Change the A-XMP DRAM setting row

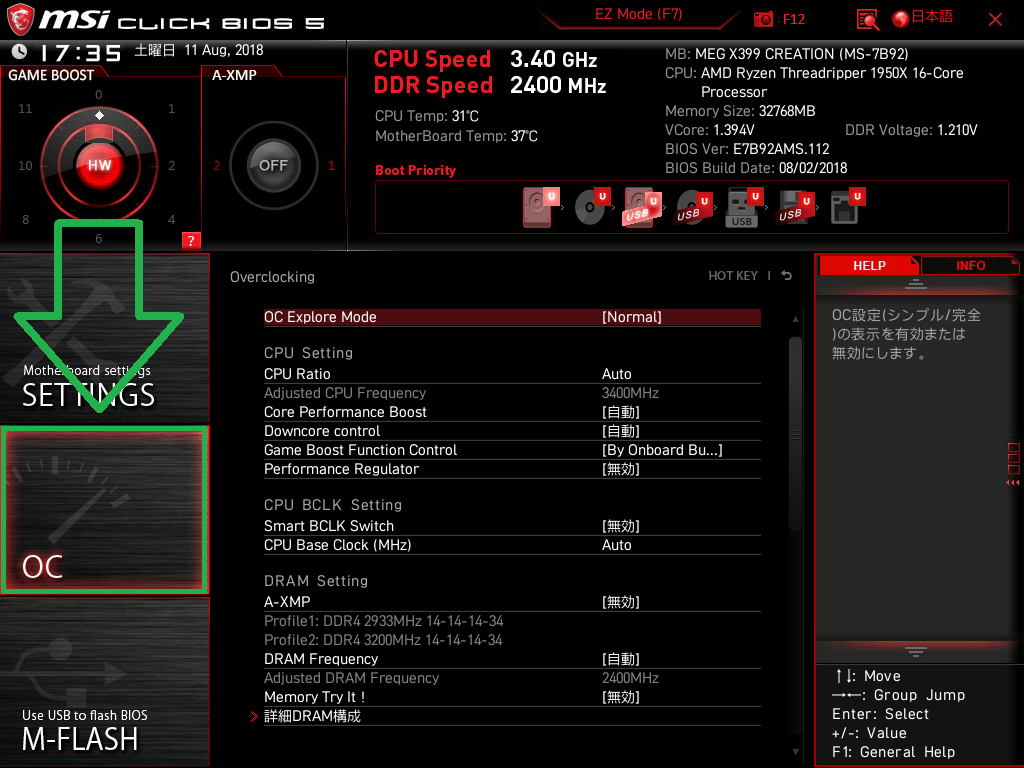[512, 602]
